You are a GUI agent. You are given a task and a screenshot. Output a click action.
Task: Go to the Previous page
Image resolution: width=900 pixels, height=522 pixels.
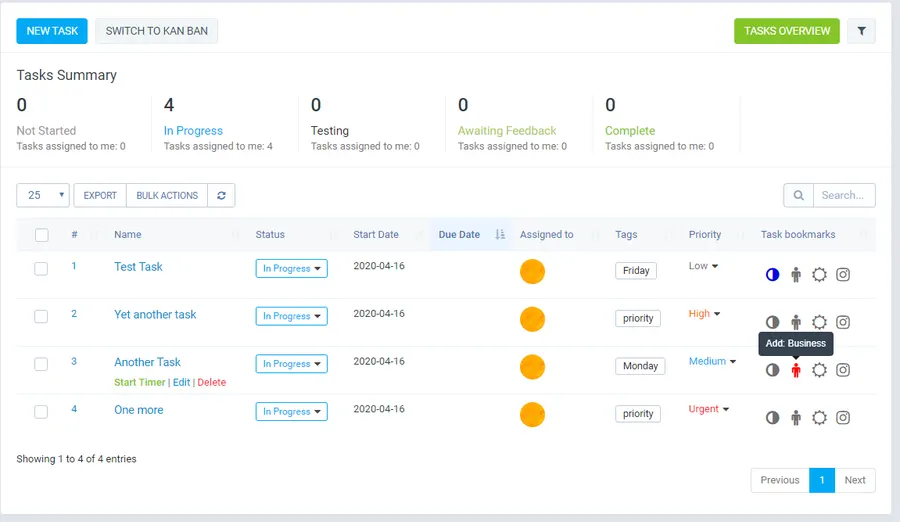tap(780, 480)
